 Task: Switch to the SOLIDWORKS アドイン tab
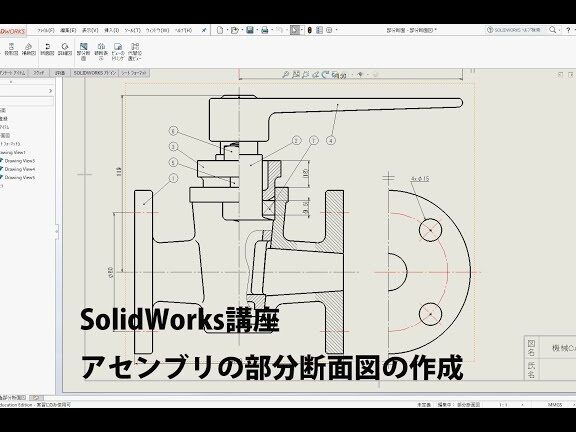tap(94, 73)
